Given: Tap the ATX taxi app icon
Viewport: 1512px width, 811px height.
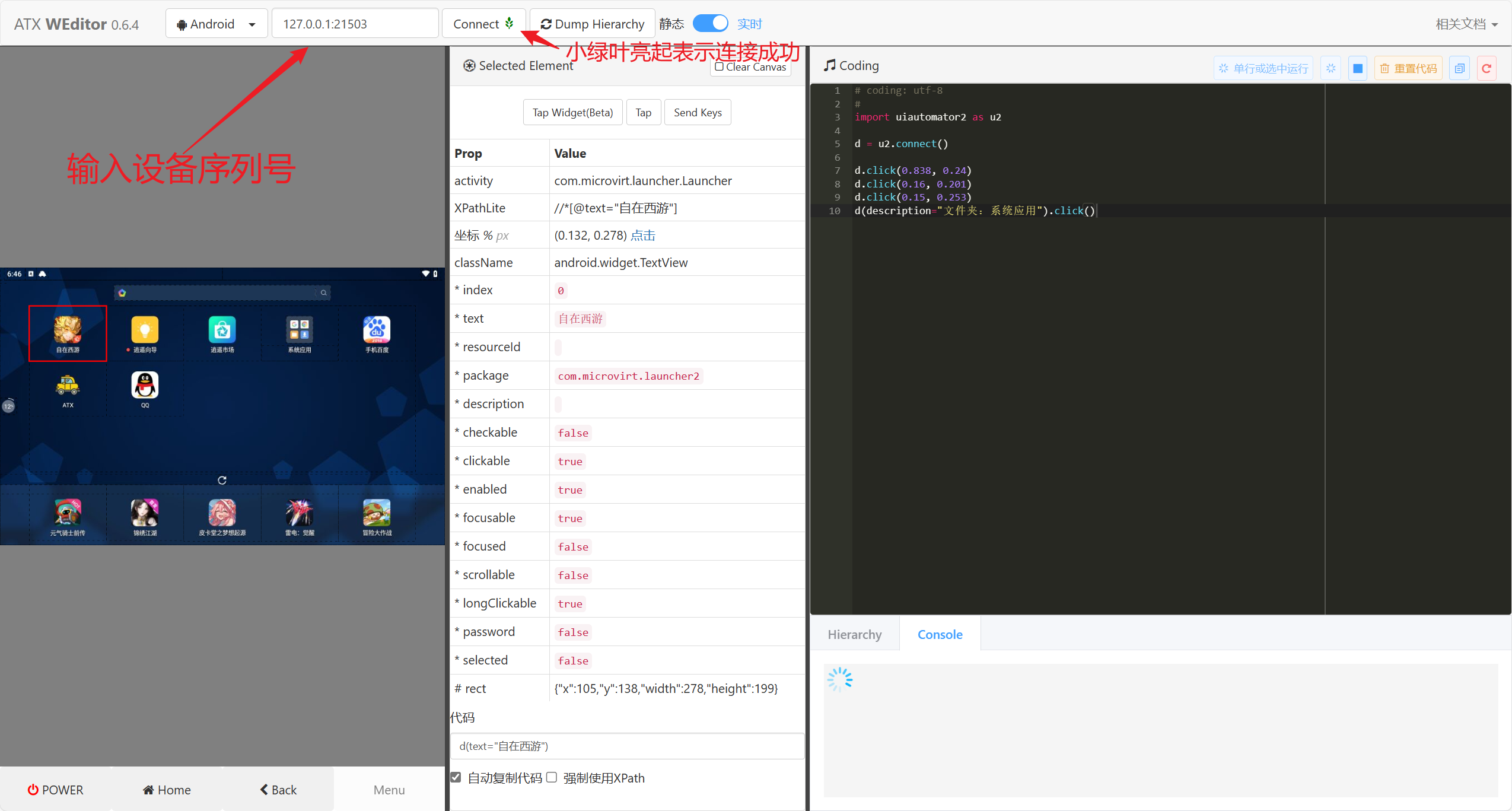Looking at the screenshot, I should tap(68, 386).
